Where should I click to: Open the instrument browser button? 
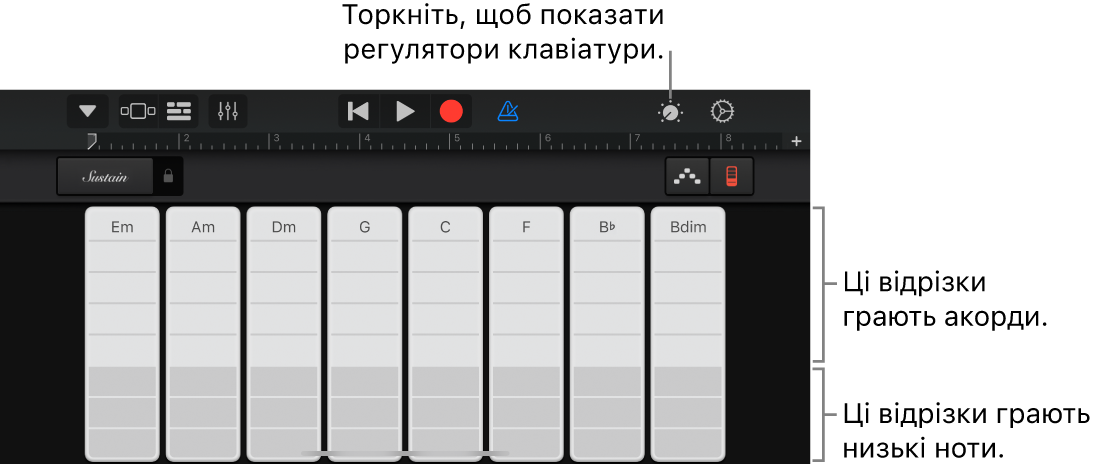pos(138,111)
